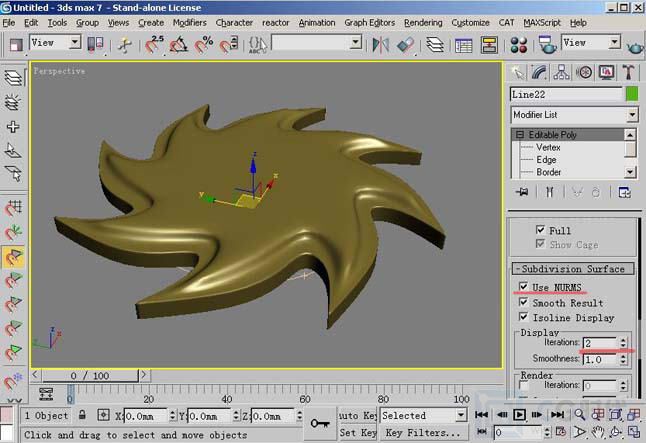
Task: Click the Set Key button
Action: click(358, 432)
